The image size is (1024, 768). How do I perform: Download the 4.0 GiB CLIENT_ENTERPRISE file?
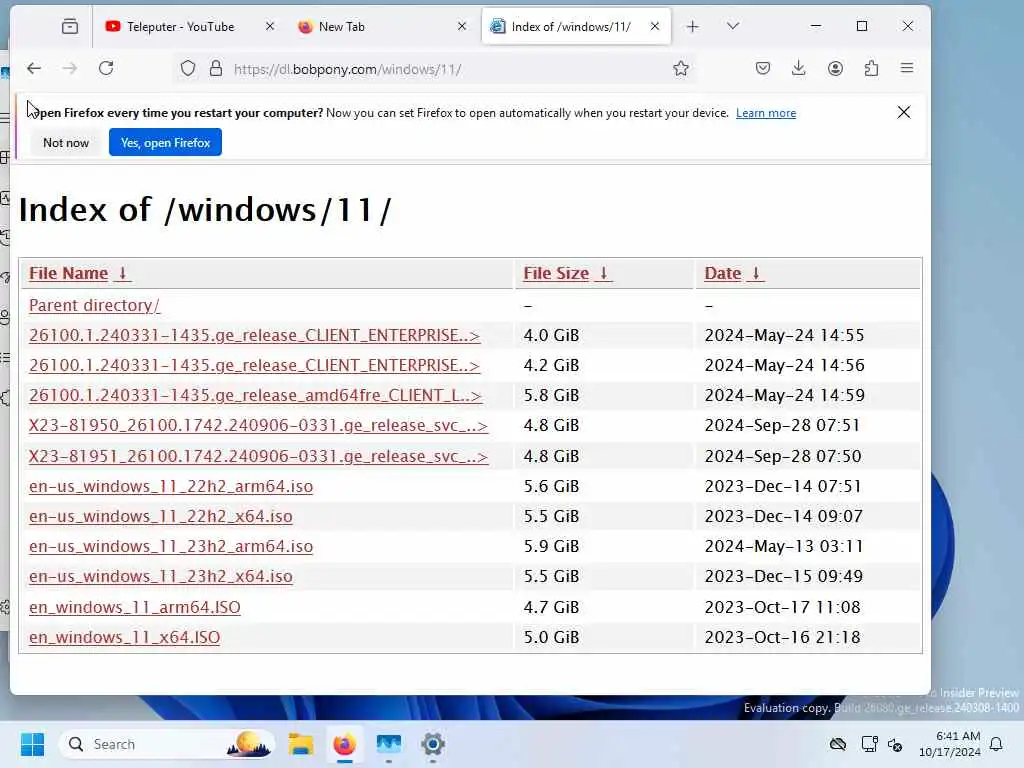tap(255, 336)
